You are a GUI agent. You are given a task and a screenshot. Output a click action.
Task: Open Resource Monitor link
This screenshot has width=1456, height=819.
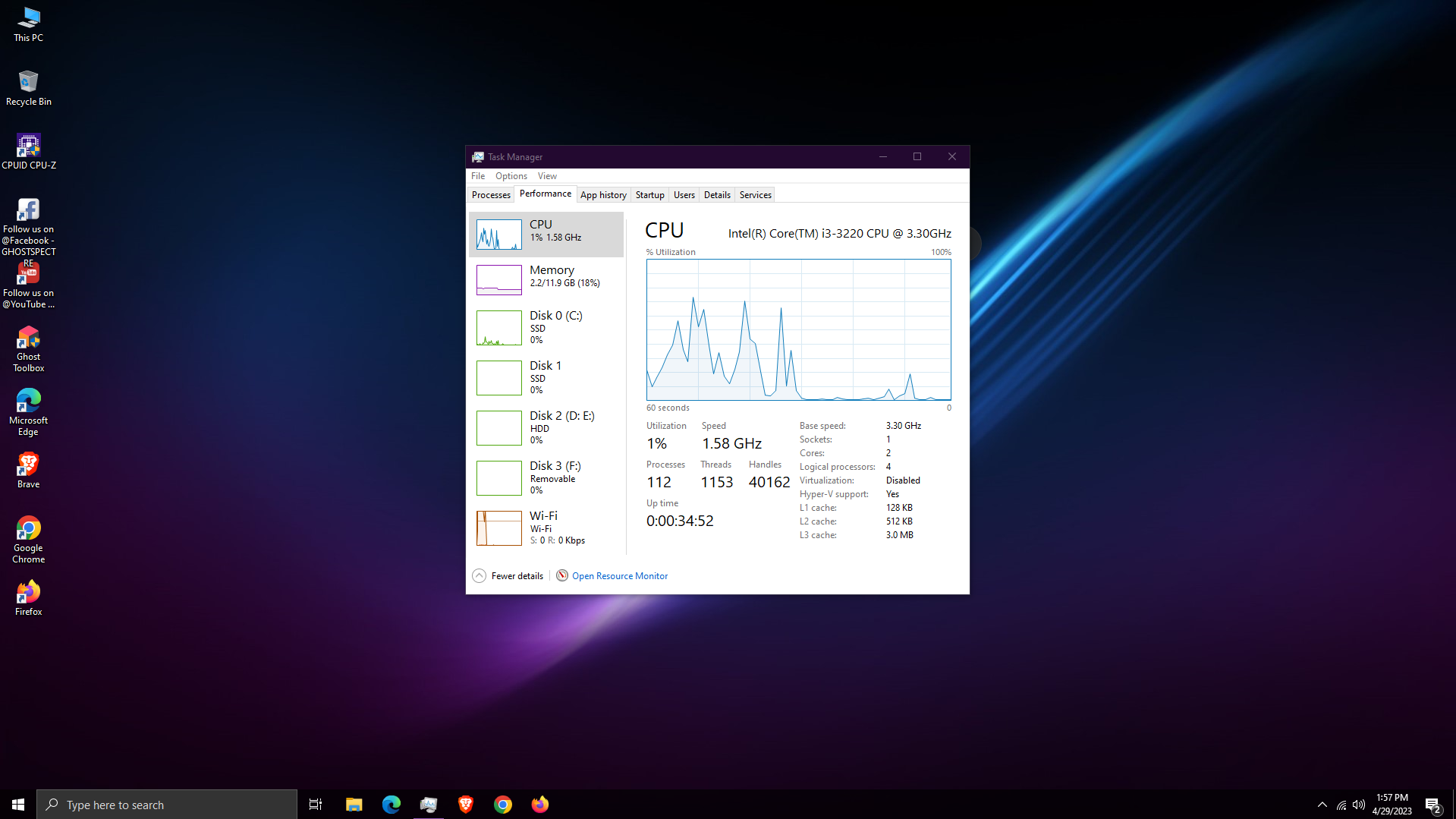tap(620, 576)
